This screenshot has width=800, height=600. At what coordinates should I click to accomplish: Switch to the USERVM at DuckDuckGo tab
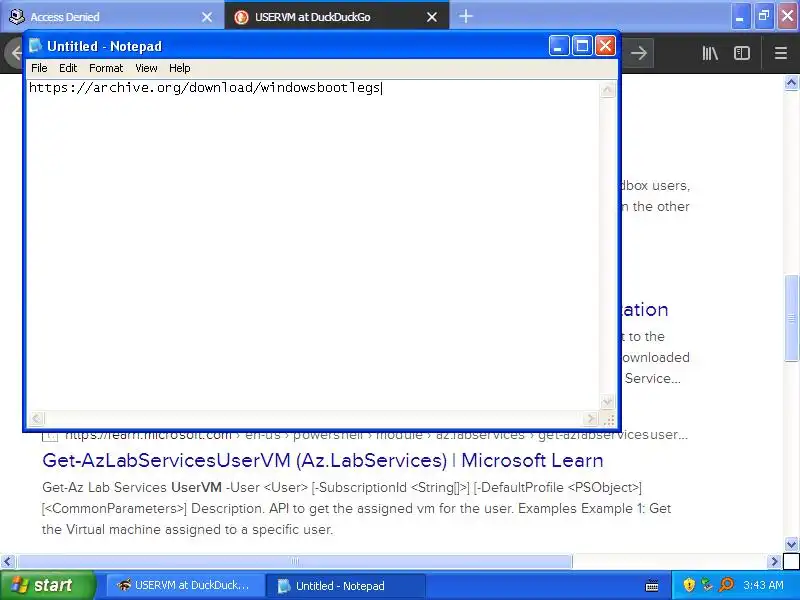pyautogui.click(x=337, y=17)
